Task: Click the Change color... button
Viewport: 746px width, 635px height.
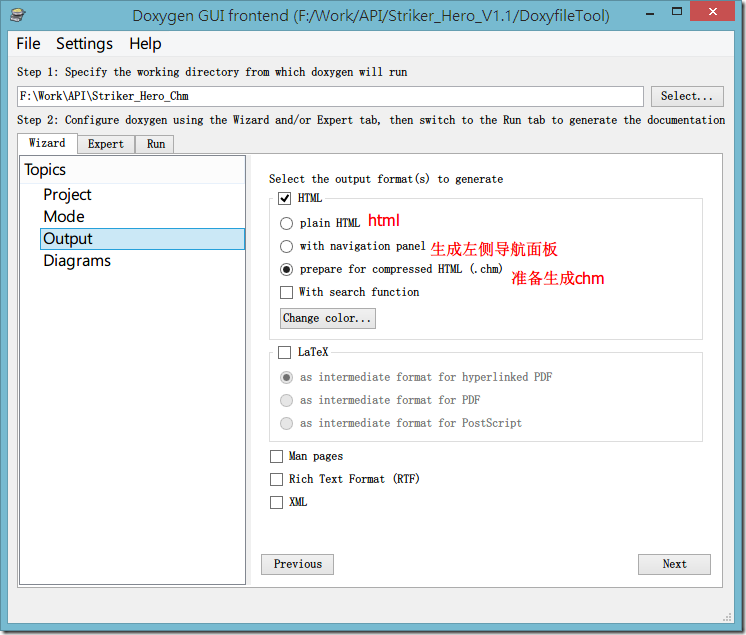Action: pos(327,318)
